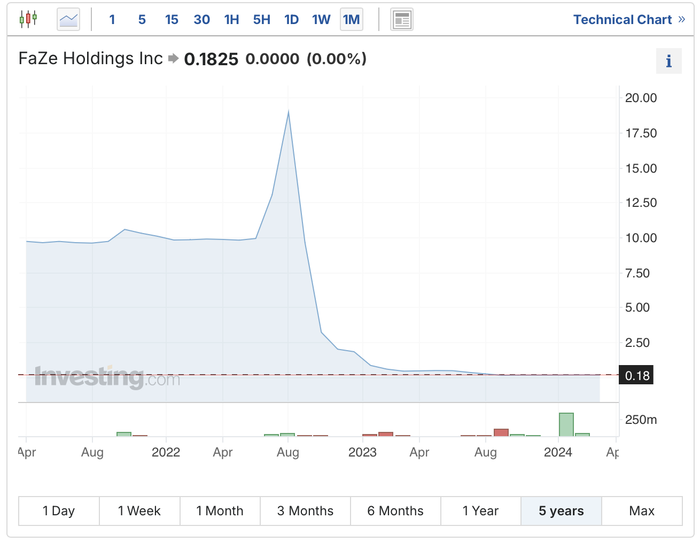700x542 pixels.
Task: Click the 2022 axis label
Action: click(166, 452)
